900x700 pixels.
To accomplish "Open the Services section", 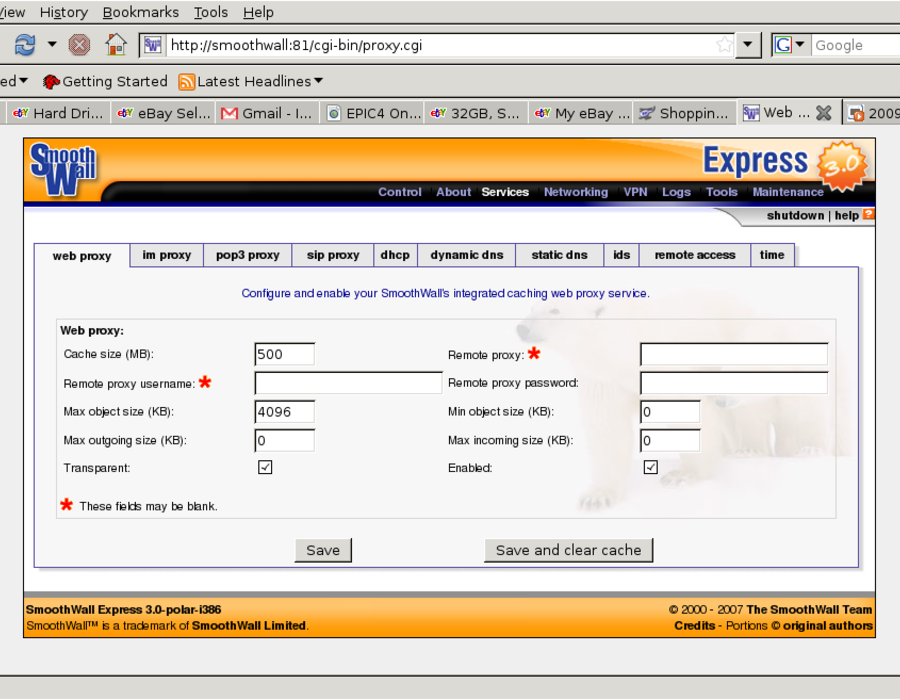I will [505, 192].
